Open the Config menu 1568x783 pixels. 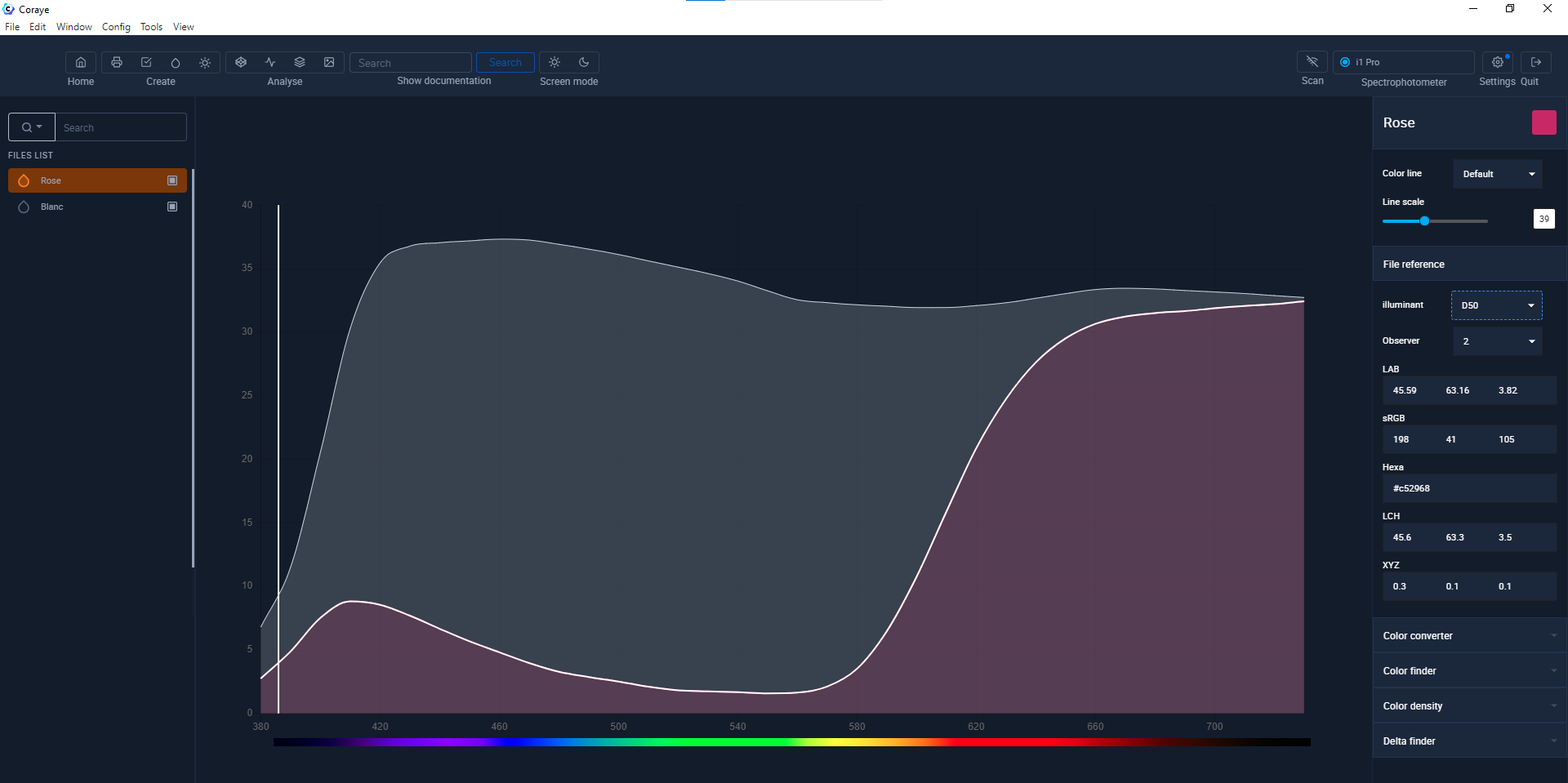coord(116,27)
